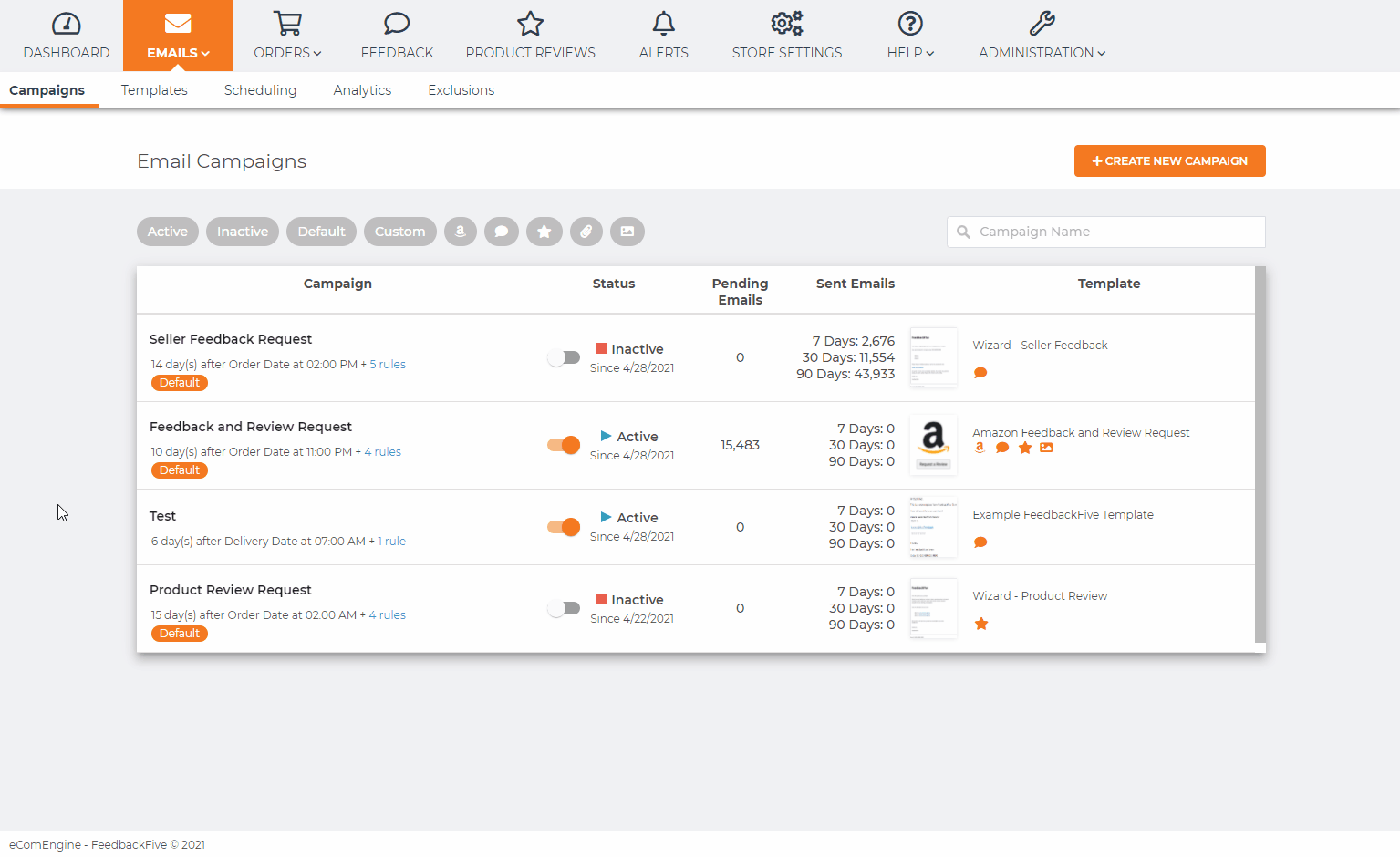This screenshot has width=1400, height=857.
Task: Open Alerts via the bell icon
Action: pos(663,36)
